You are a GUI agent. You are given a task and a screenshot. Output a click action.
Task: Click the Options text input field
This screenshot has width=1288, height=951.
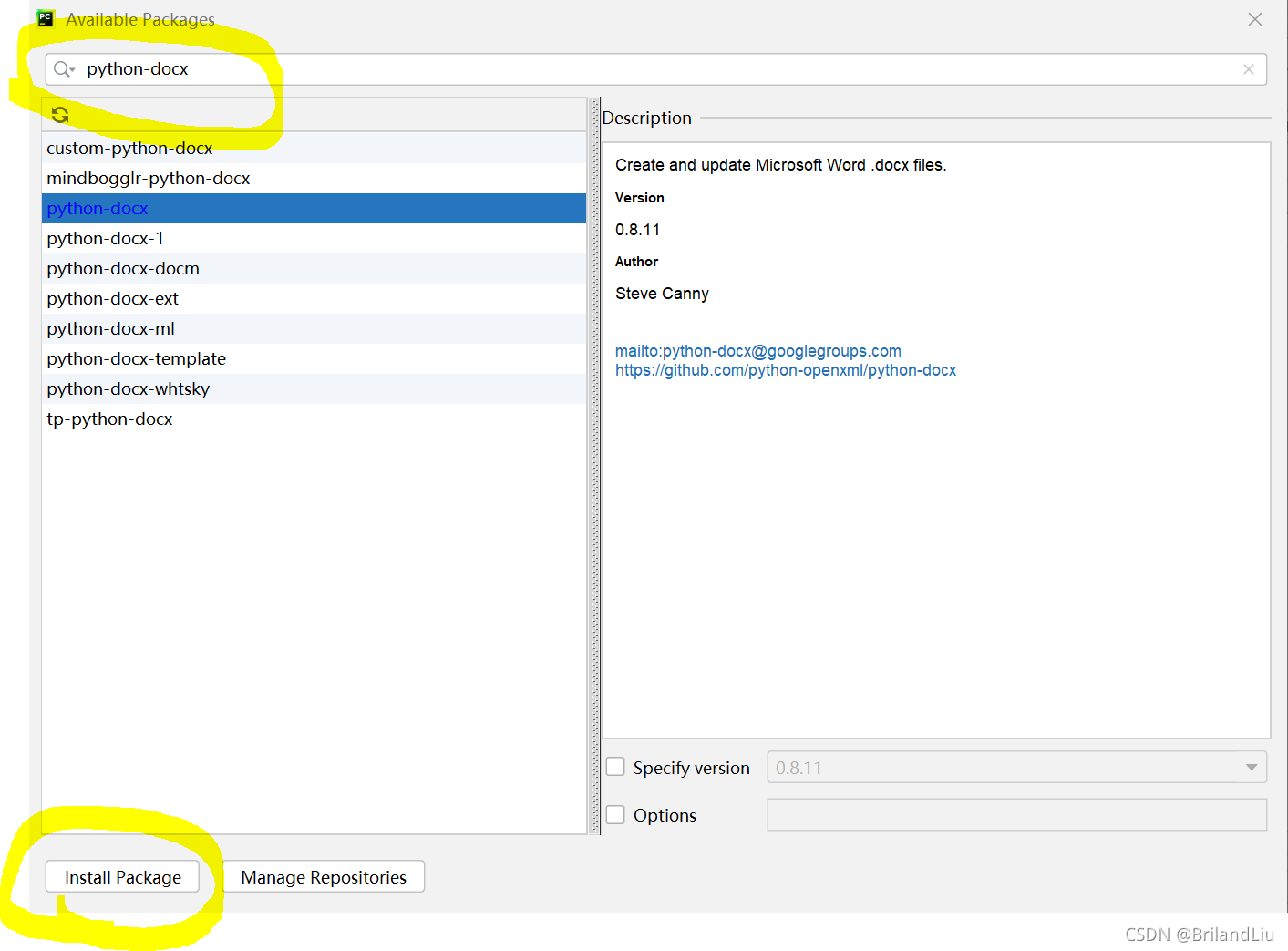pyautogui.click(x=1017, y=815)
